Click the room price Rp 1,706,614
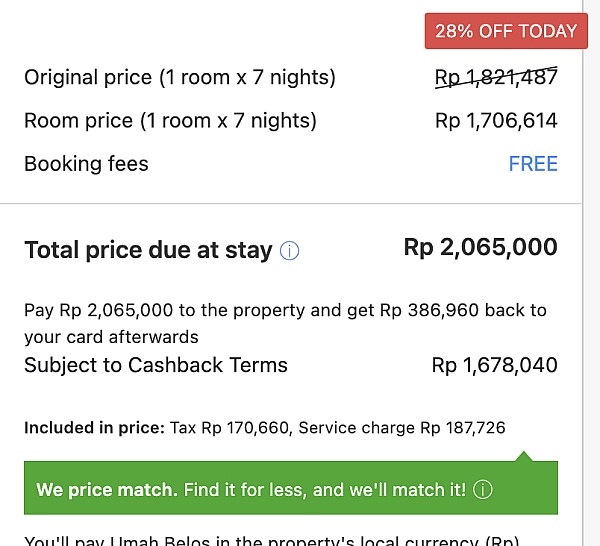Viewport: 600px width, 546px height. pyautogui.click(x=496, y=121)
